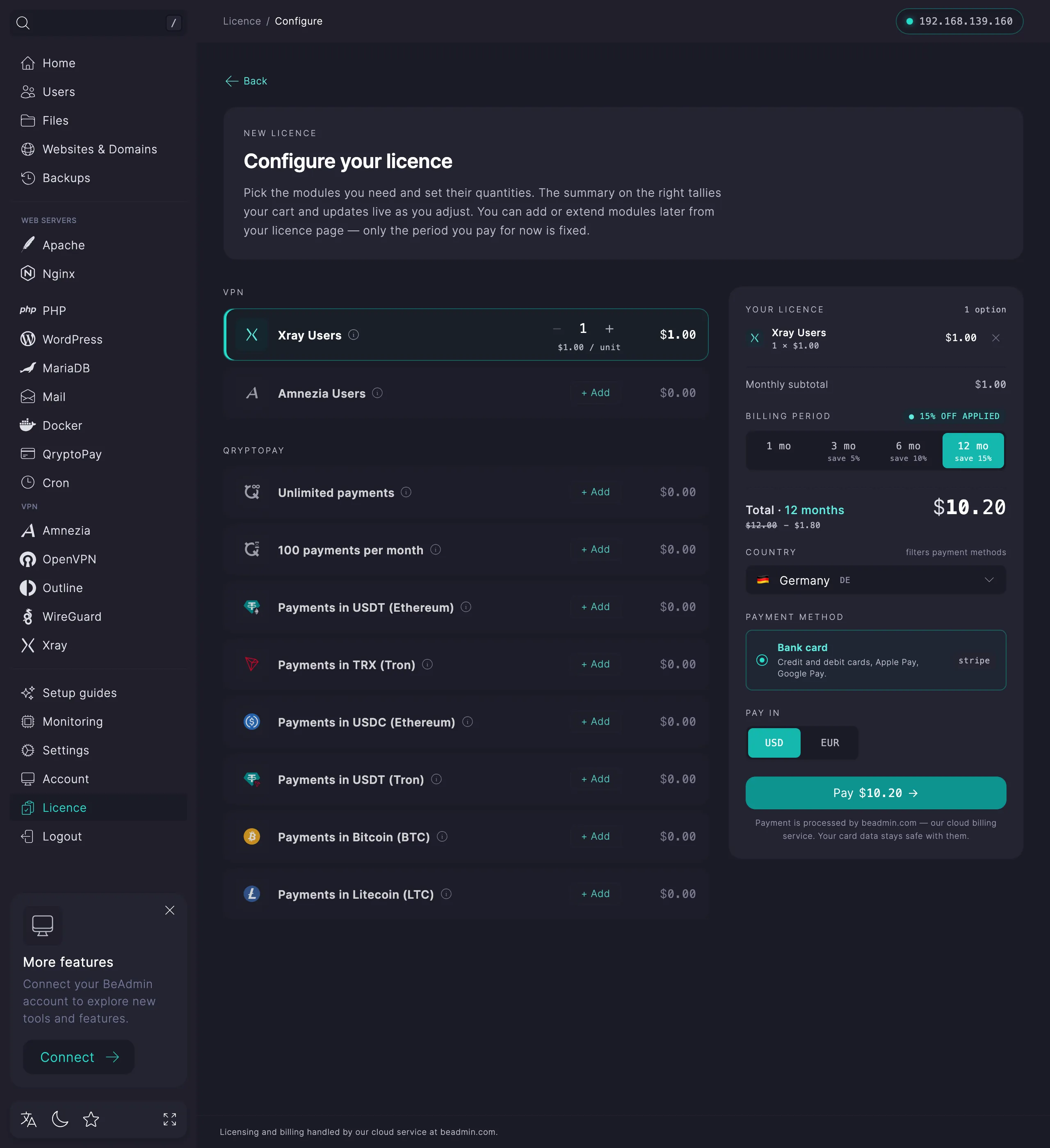Click the info icon next to Xray Users
Screen dimensions: 1050x1148
(x=354, y=335)
